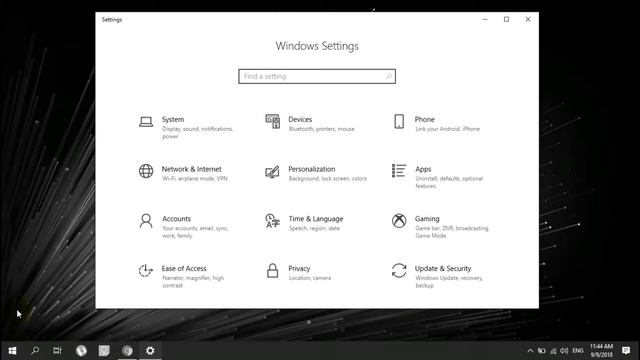Open the network tray icon

[x=553, y=351]
